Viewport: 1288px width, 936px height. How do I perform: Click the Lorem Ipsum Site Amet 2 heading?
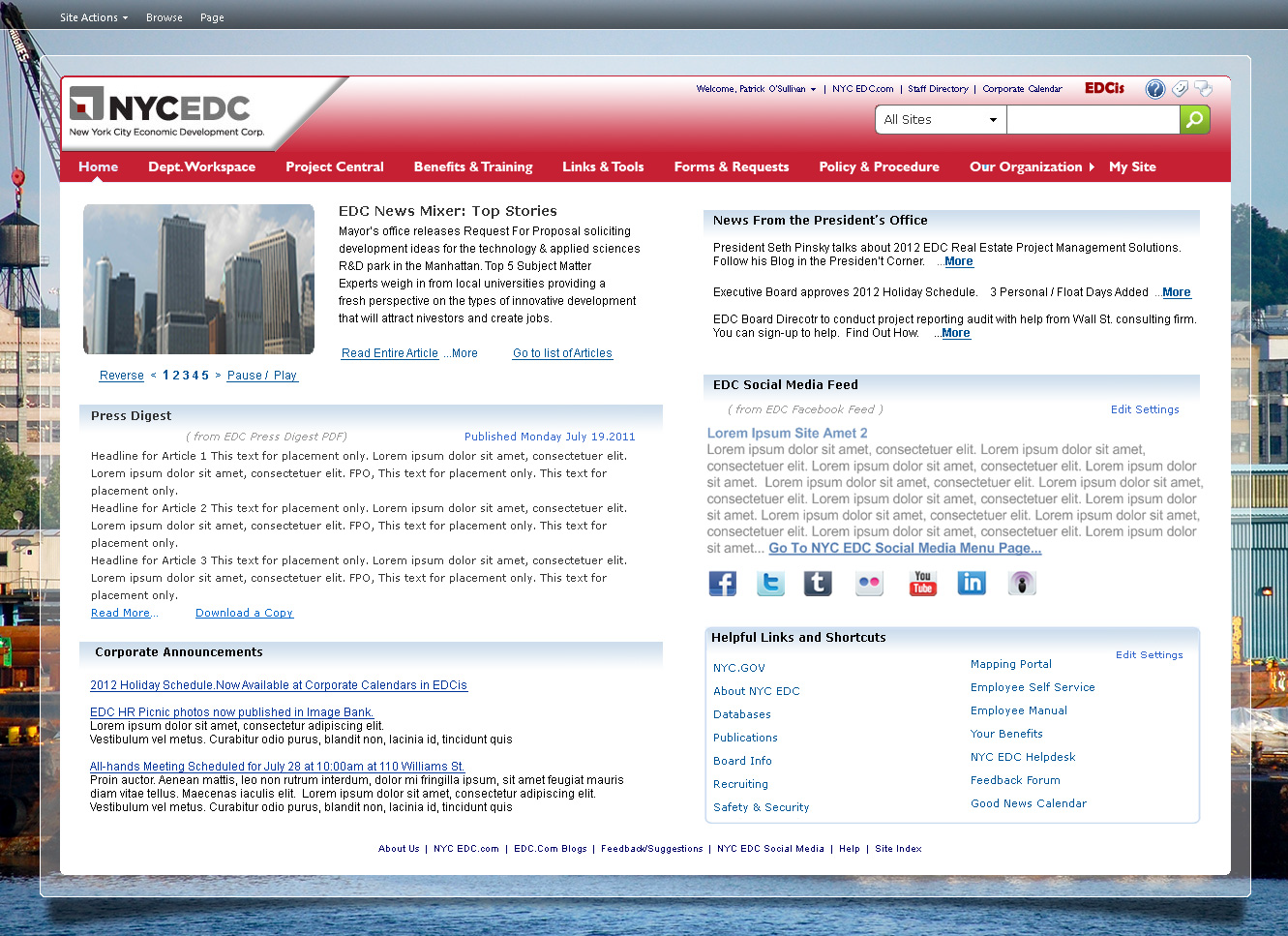click(x=787, y=433)
